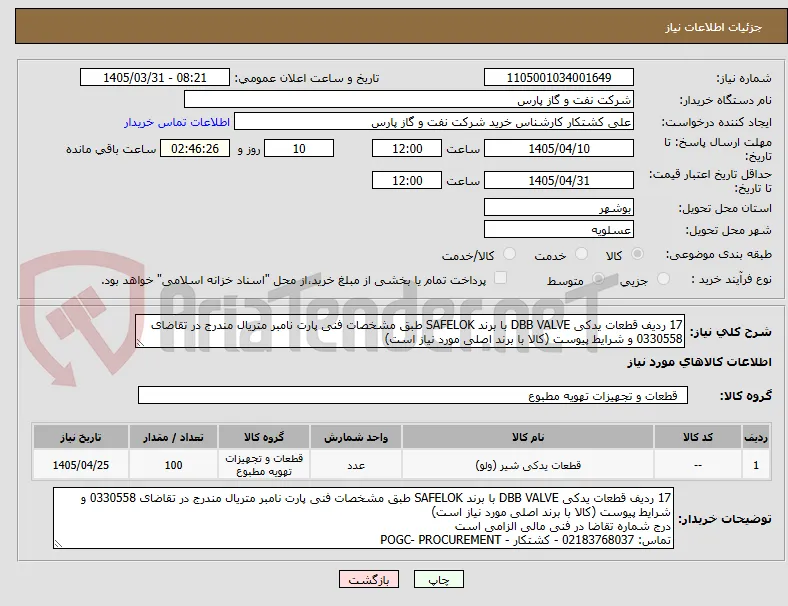This screenshot has width=788, height=606.
Task: Click the واحد شمارش column header
Action: click(x=356, y=437)
